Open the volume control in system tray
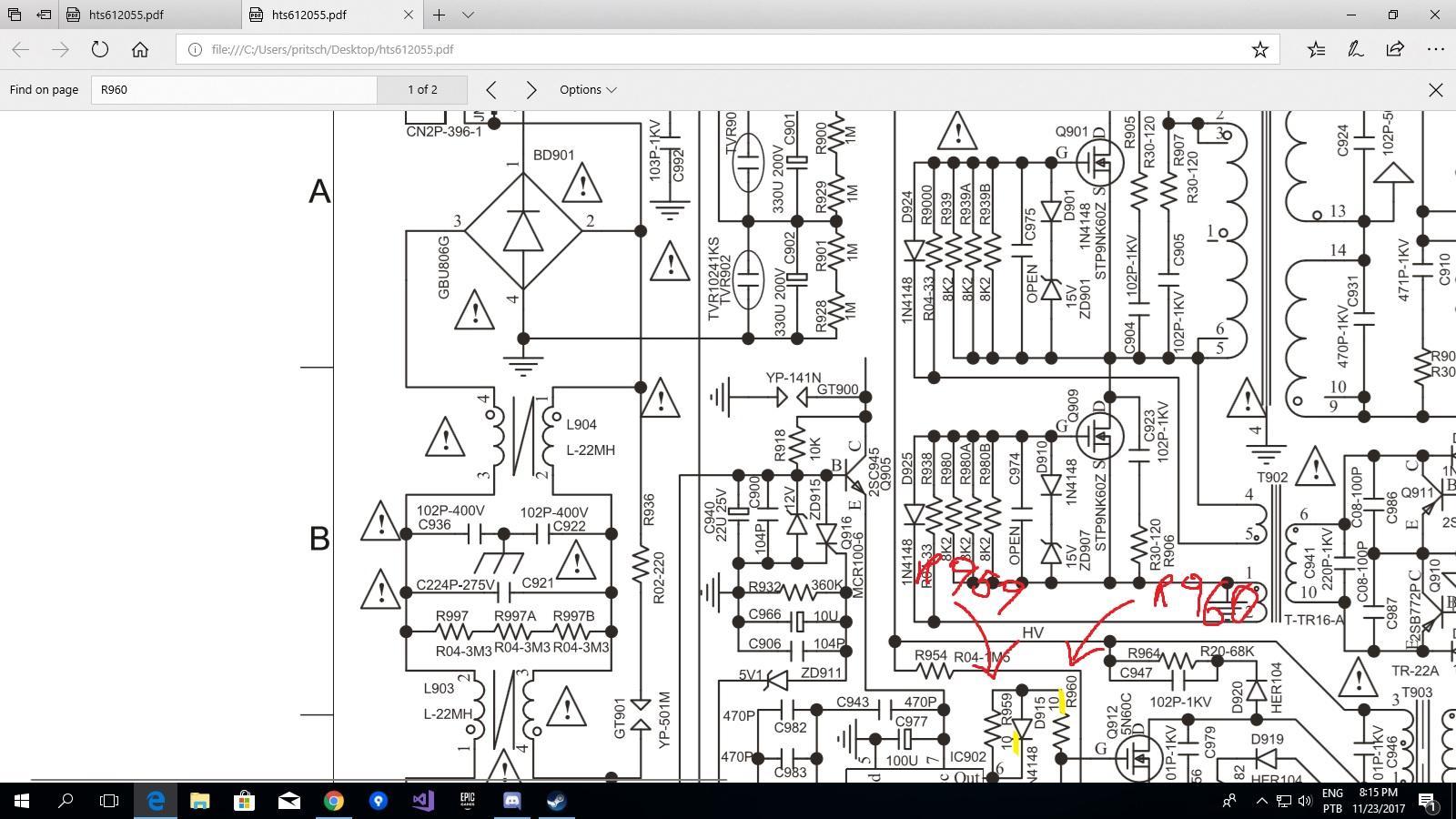 click(x=1305, y=801)
